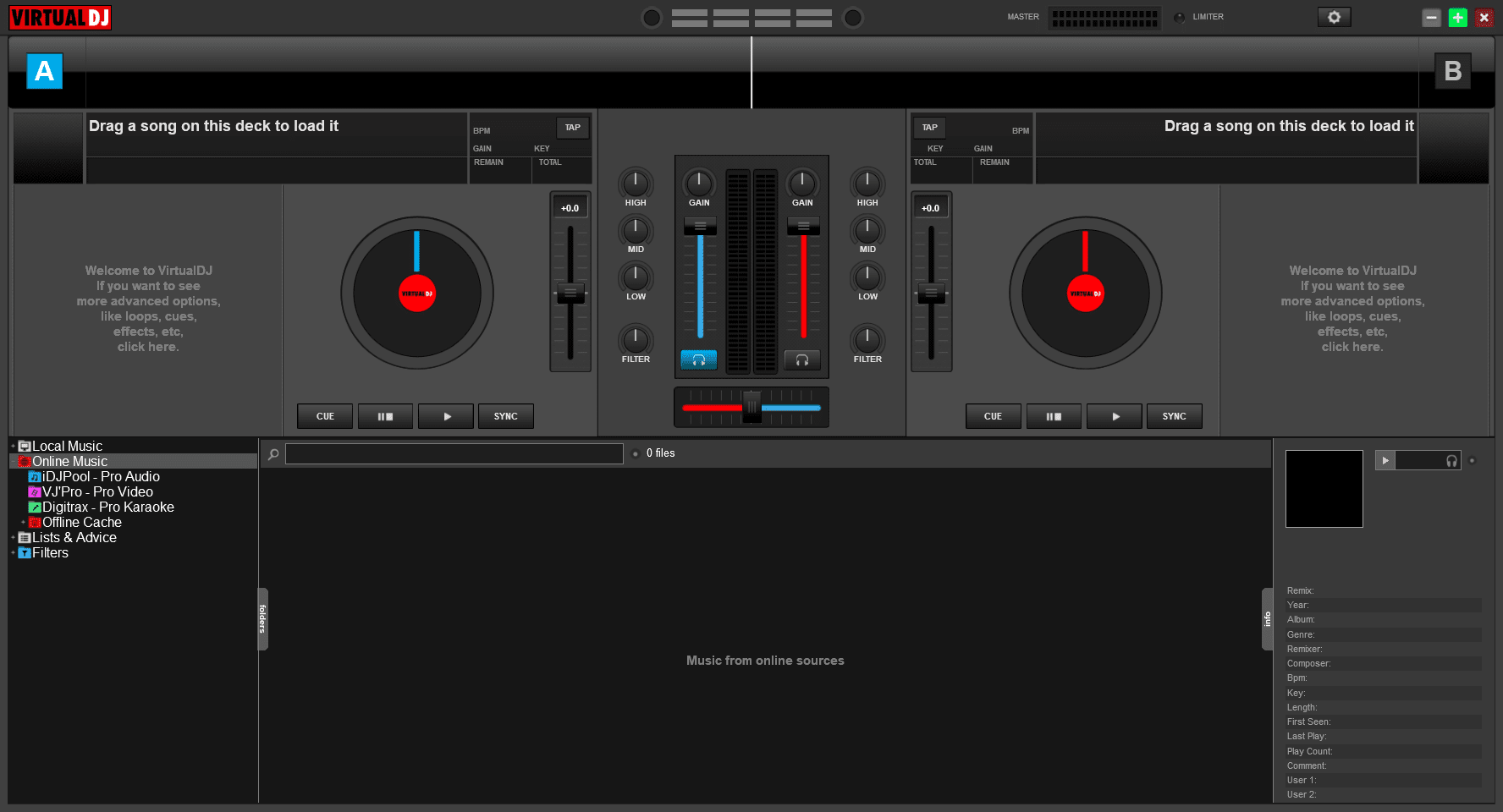Toggle left deck headphone cue
Image resolution: width=1503 pixels, height=812 pixels.
(699, 360)
